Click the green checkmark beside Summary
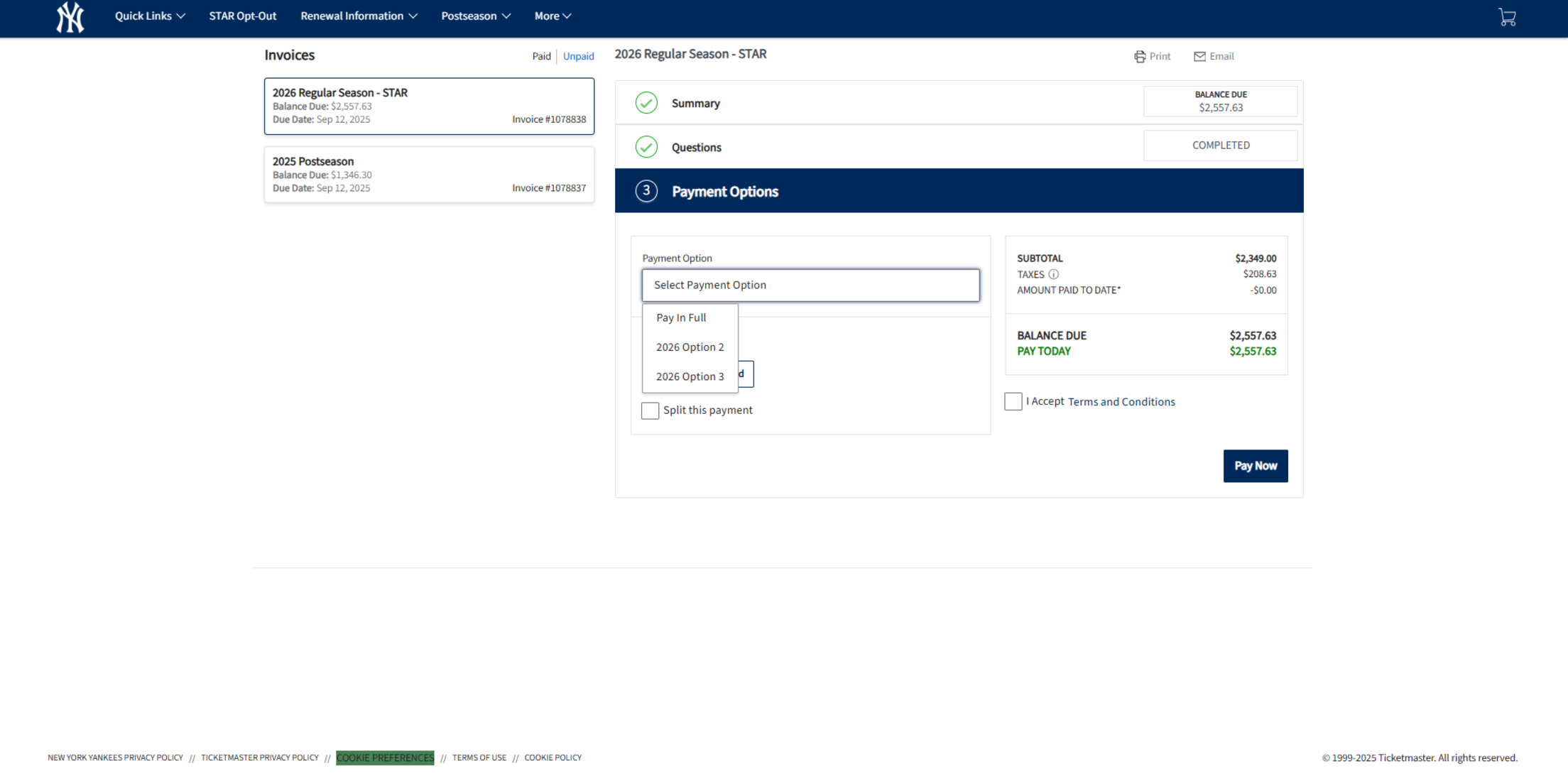The height and width of the screenshot is (776, 1568). (646, 103)
